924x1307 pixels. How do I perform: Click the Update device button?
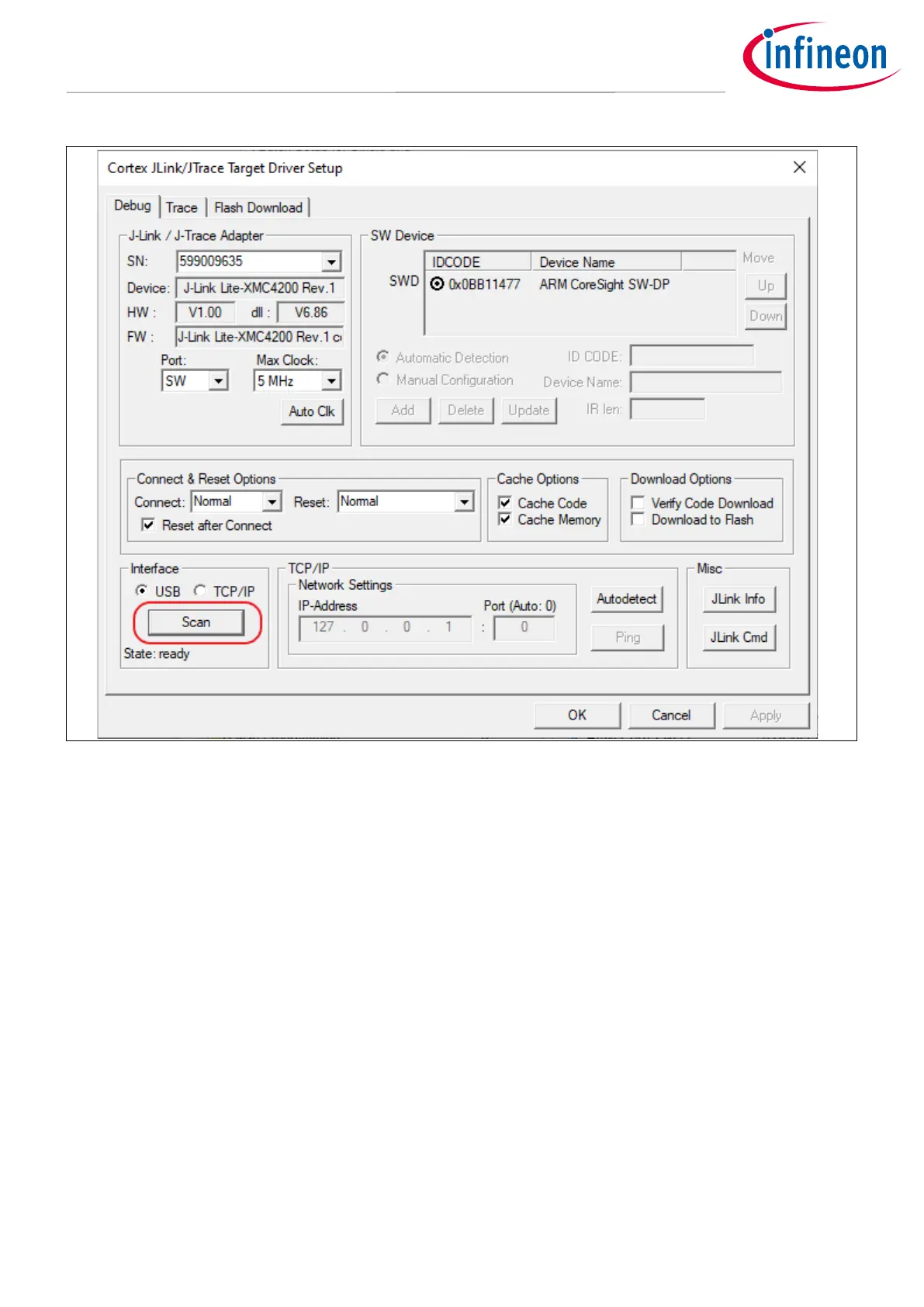[x=529, y=411]
